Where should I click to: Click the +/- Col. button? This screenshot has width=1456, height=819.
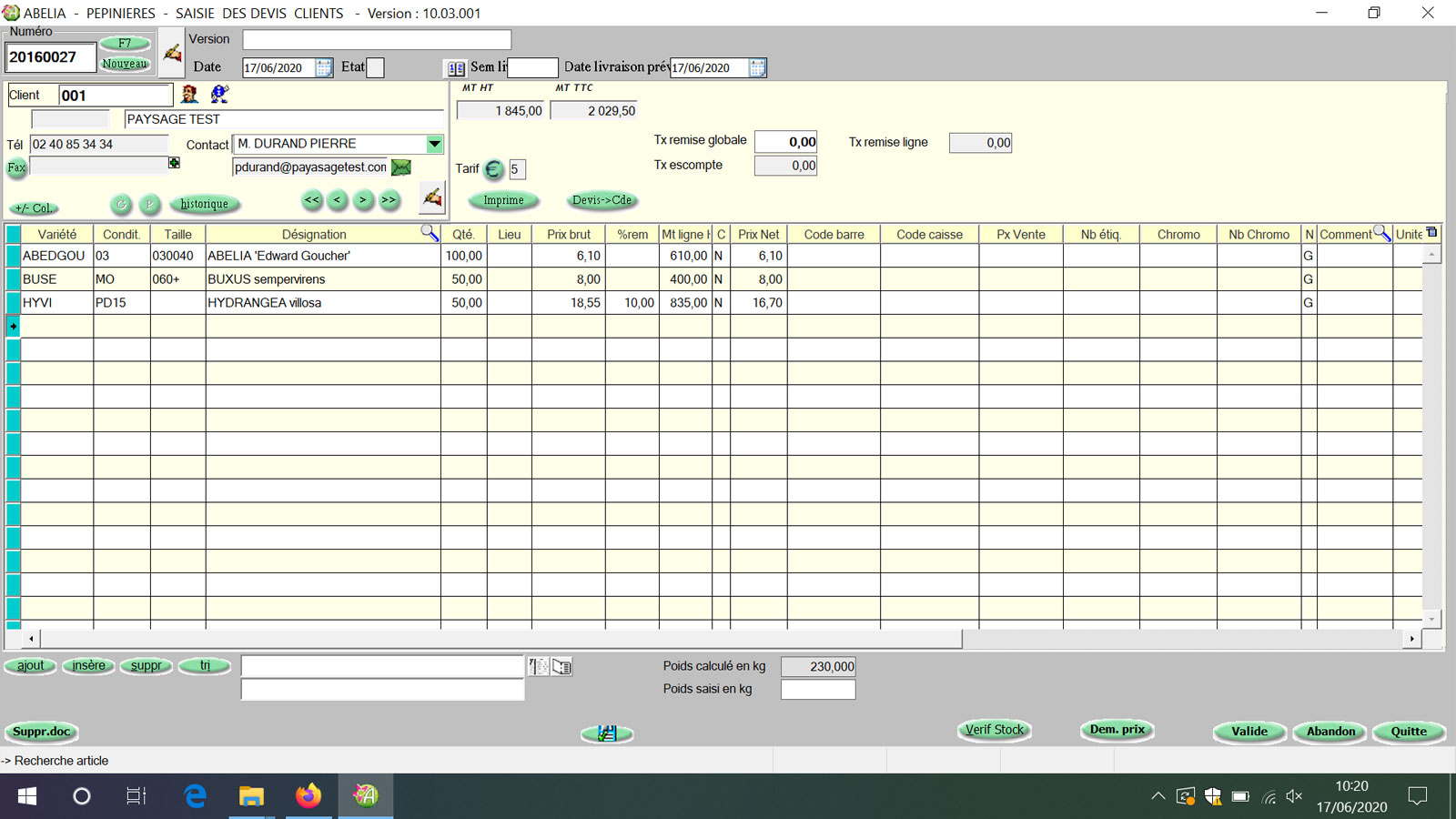[35, 208]
